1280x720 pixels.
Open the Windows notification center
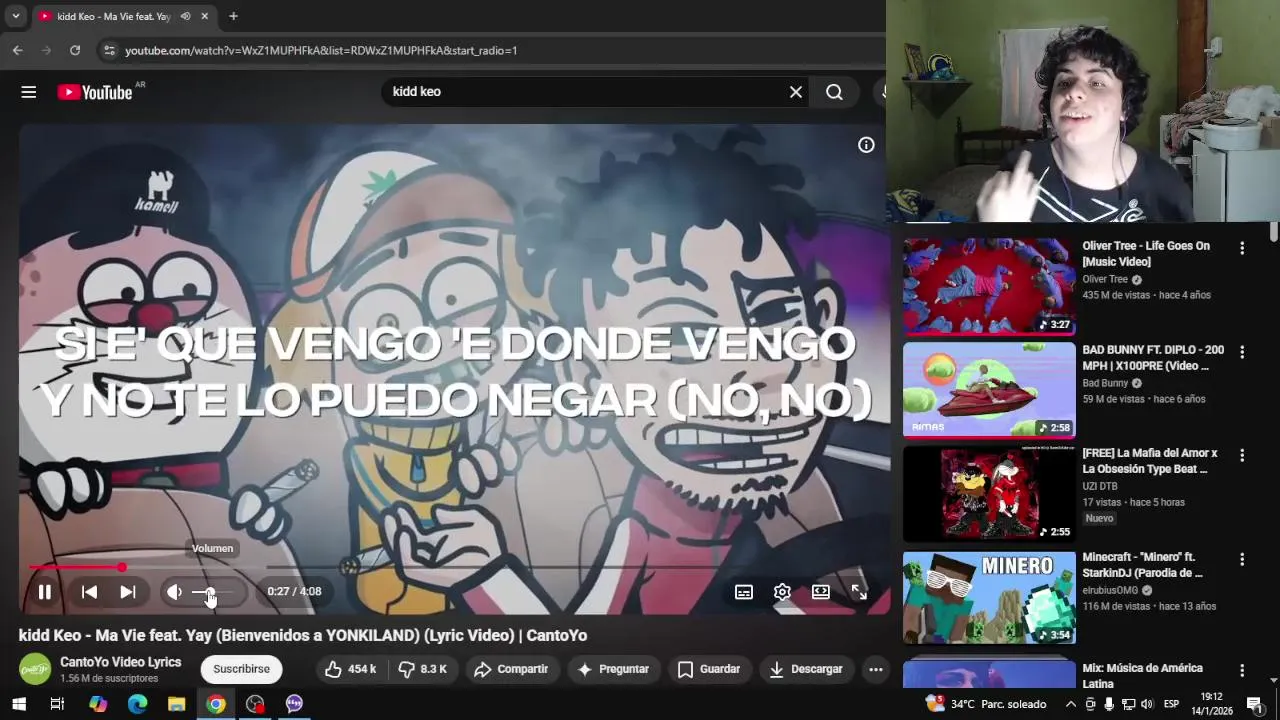(1254, 704)
